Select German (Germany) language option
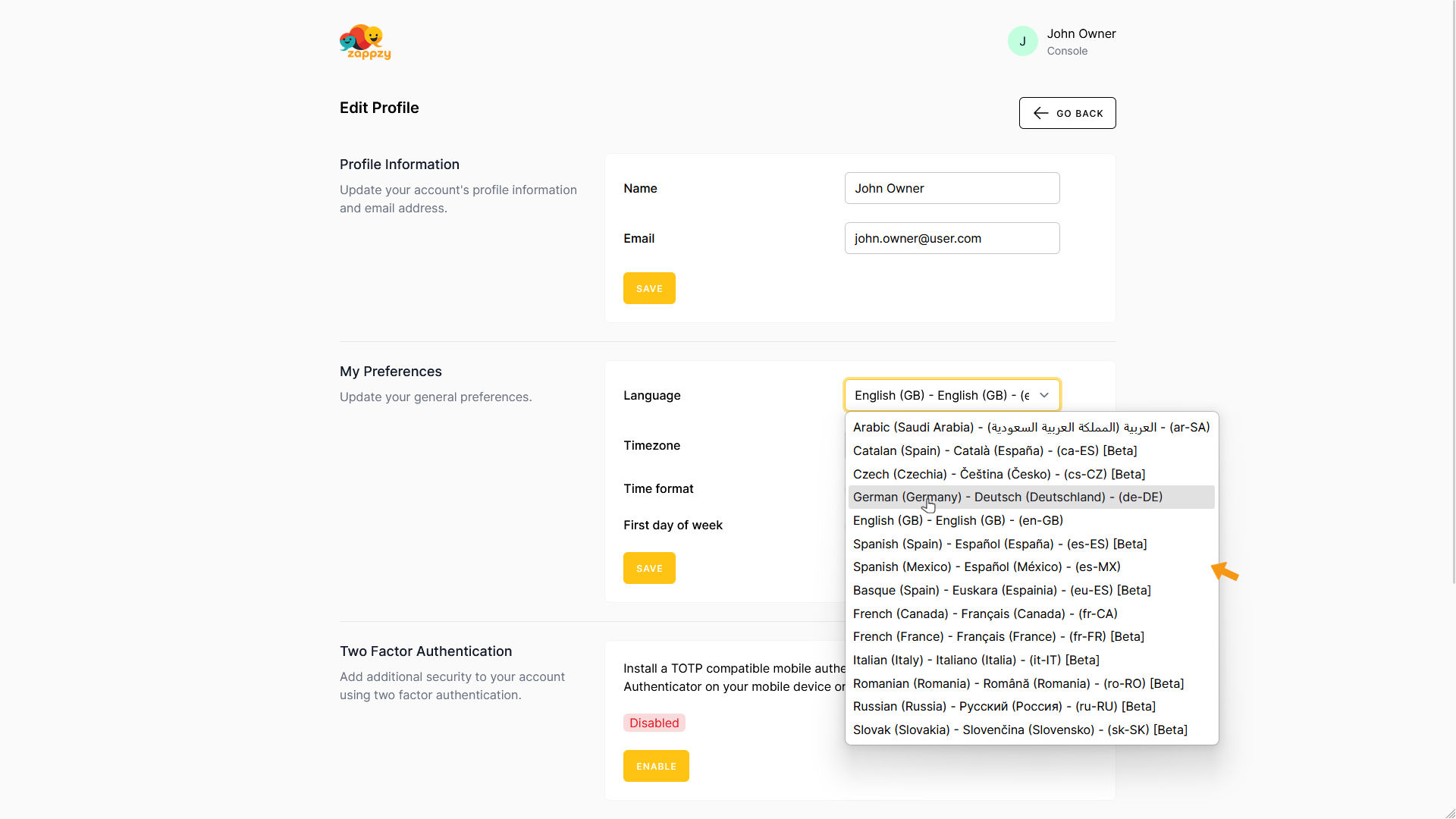The image size is (1456, 819). coord(1007,497)
